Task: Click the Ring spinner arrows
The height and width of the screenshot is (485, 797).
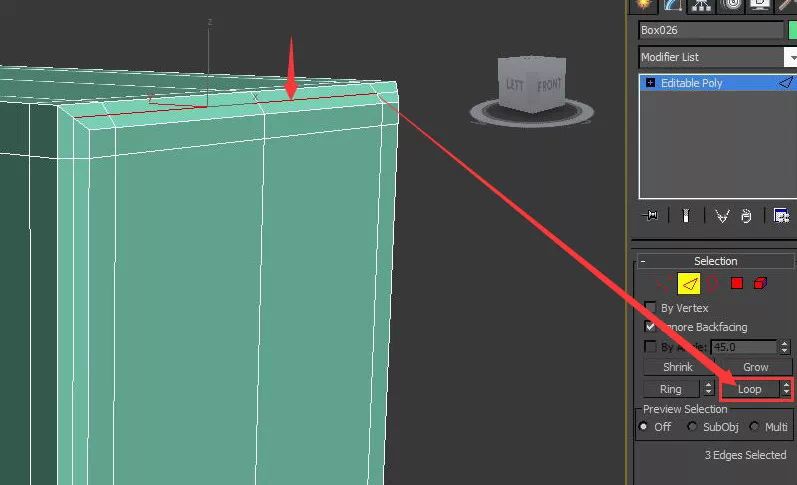Action: pos(709,389)
